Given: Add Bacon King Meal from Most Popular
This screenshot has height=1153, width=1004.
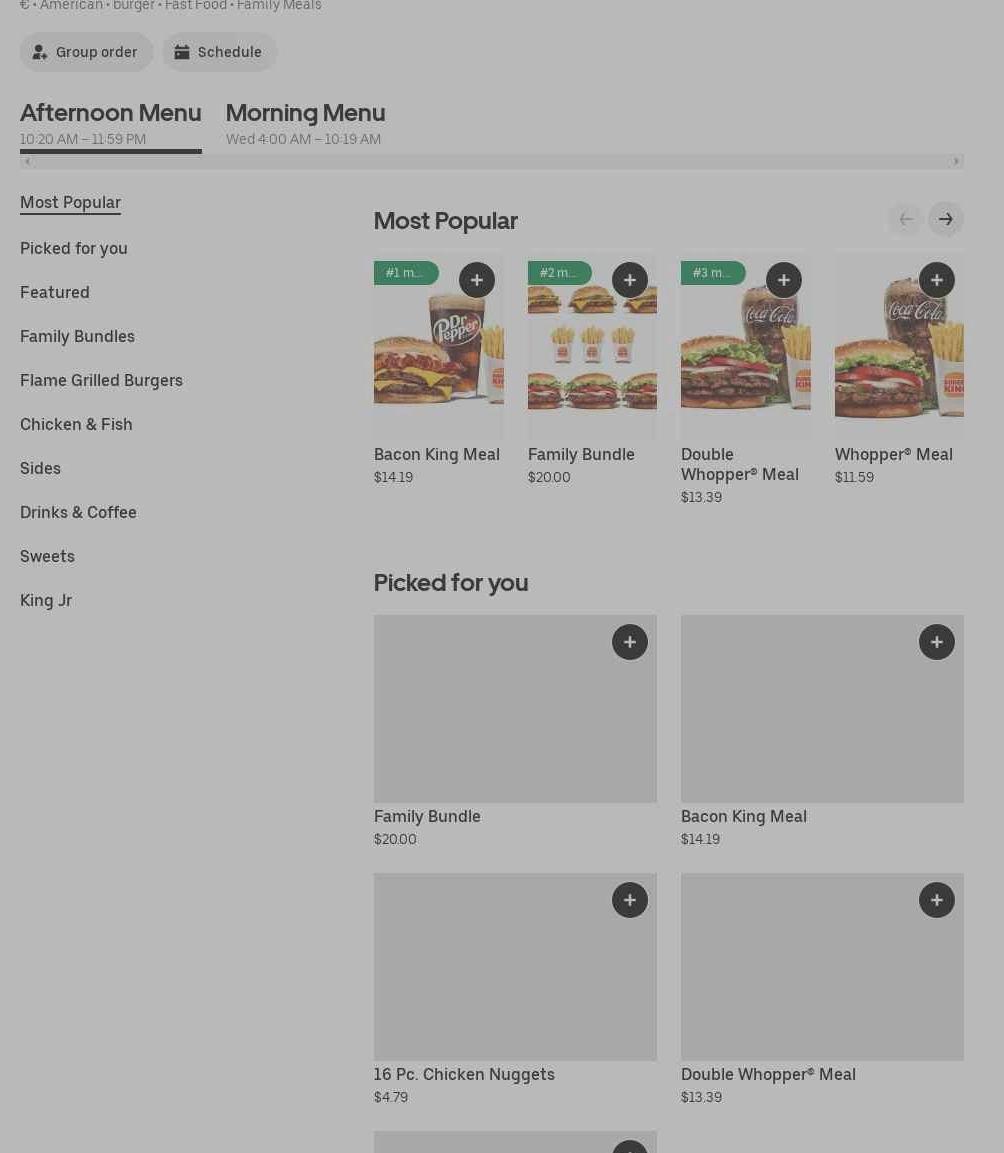Looking at the screenshot, I should (476, 280).
